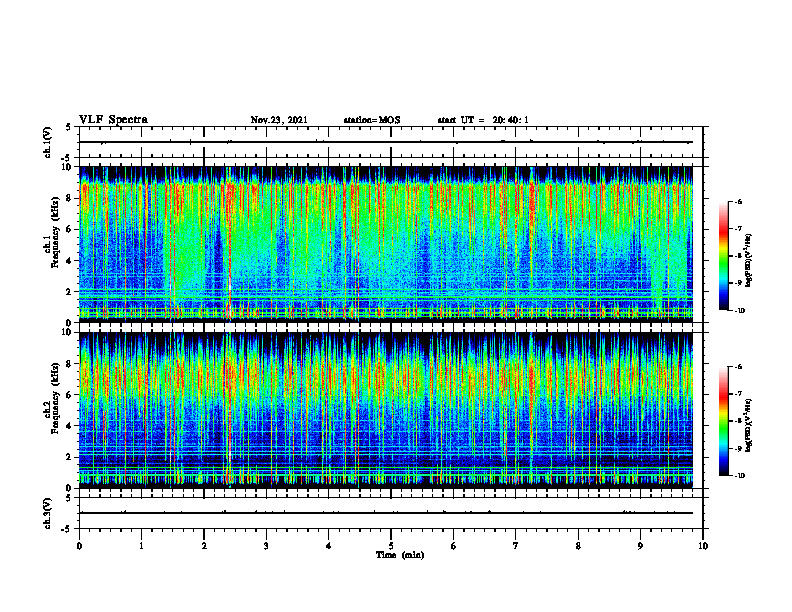
Task: Click the "4" kHz tick on ch.1 frequency axis
Action: pyautogui.click(x=70, y=261)
